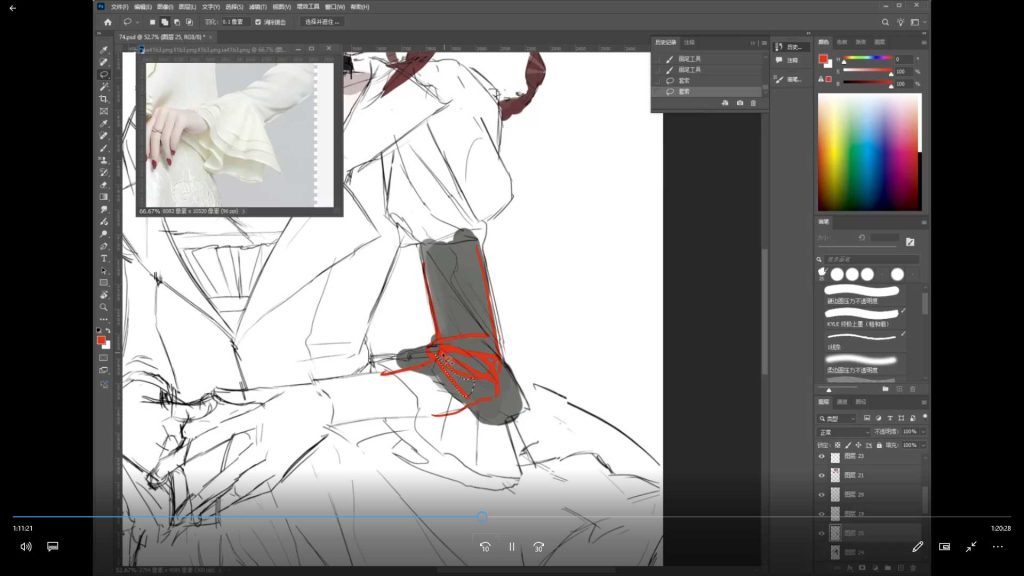Filter layers by adjustment layer icon
Screen dimensions: 1024x576
[878, 418]
